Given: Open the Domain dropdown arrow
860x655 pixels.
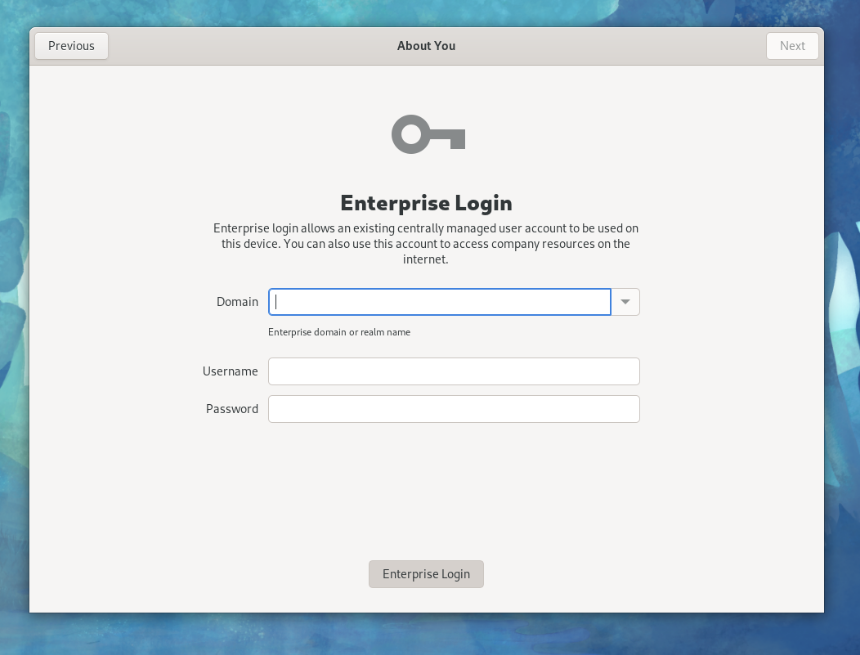Looking at the screenshot, I should click(x=625, y=302).
